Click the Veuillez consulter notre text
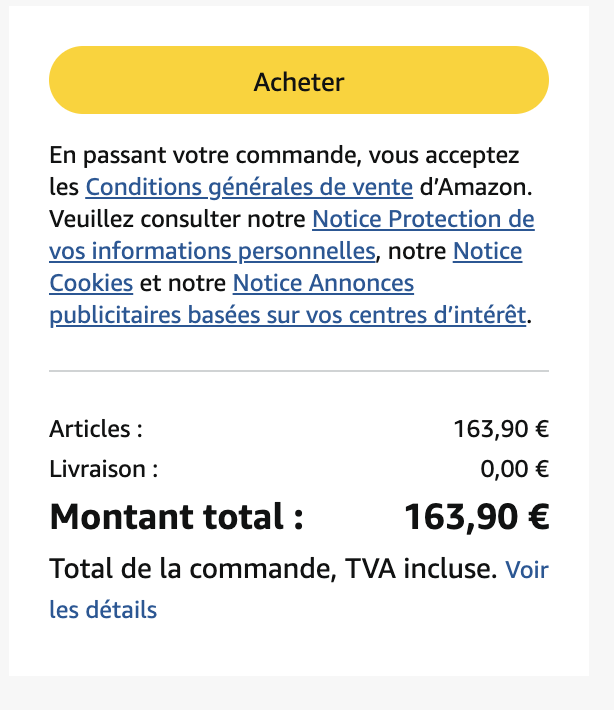614x710 pixels. click(177, 219)
